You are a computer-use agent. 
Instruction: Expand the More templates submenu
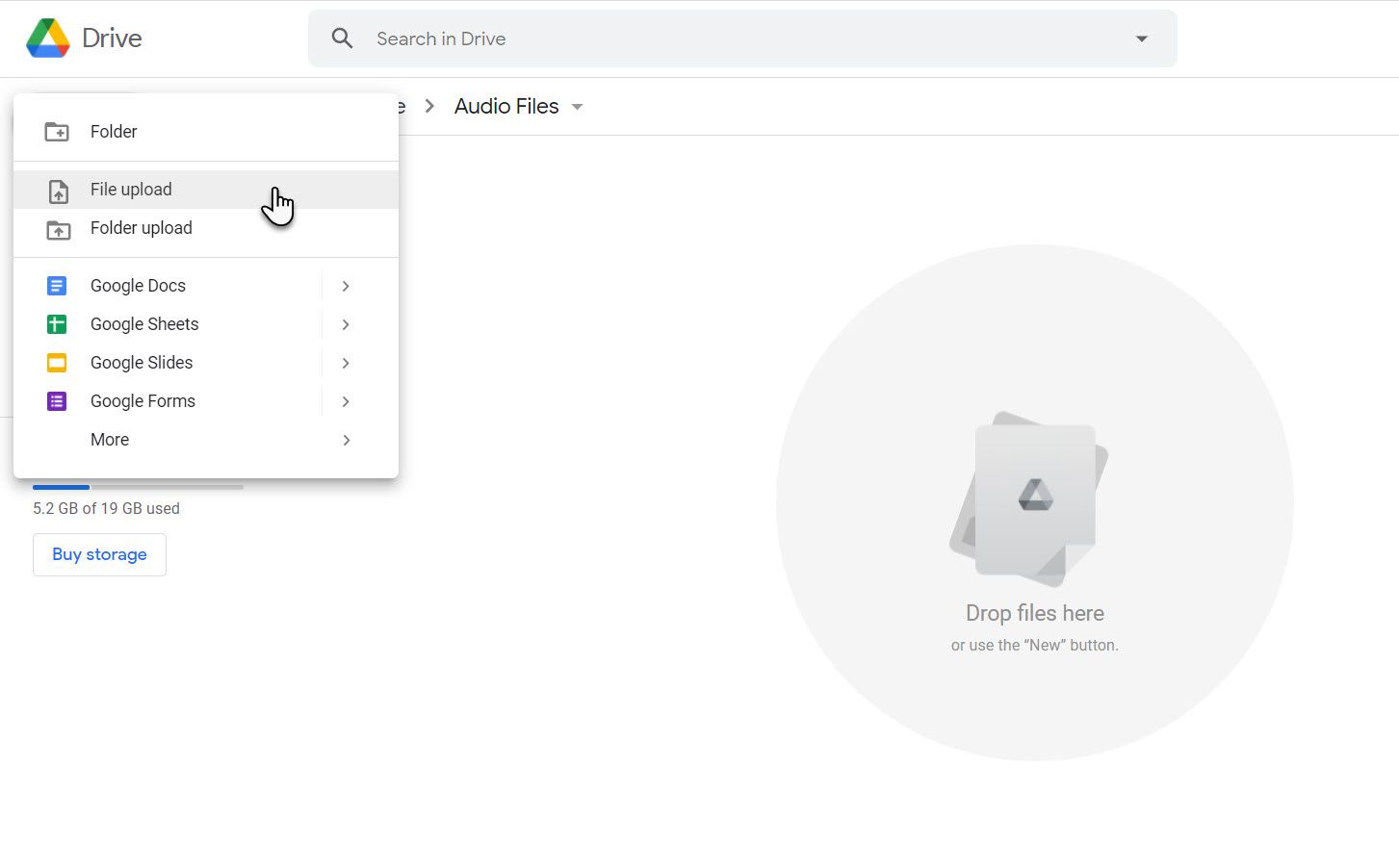[x=346, y=440]
